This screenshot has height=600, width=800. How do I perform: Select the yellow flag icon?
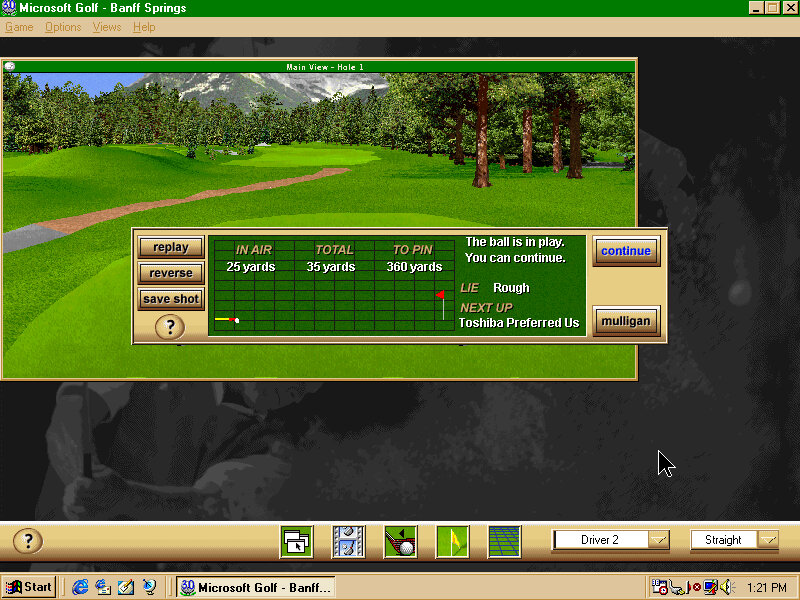pyautogui.click(x=452, y=541)
